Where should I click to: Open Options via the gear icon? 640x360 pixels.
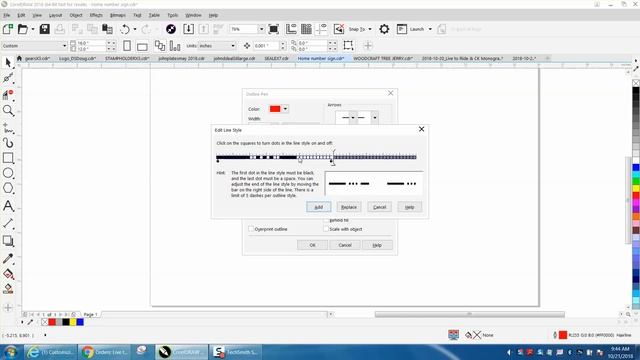pyautogui.click(x=384, y=29)
